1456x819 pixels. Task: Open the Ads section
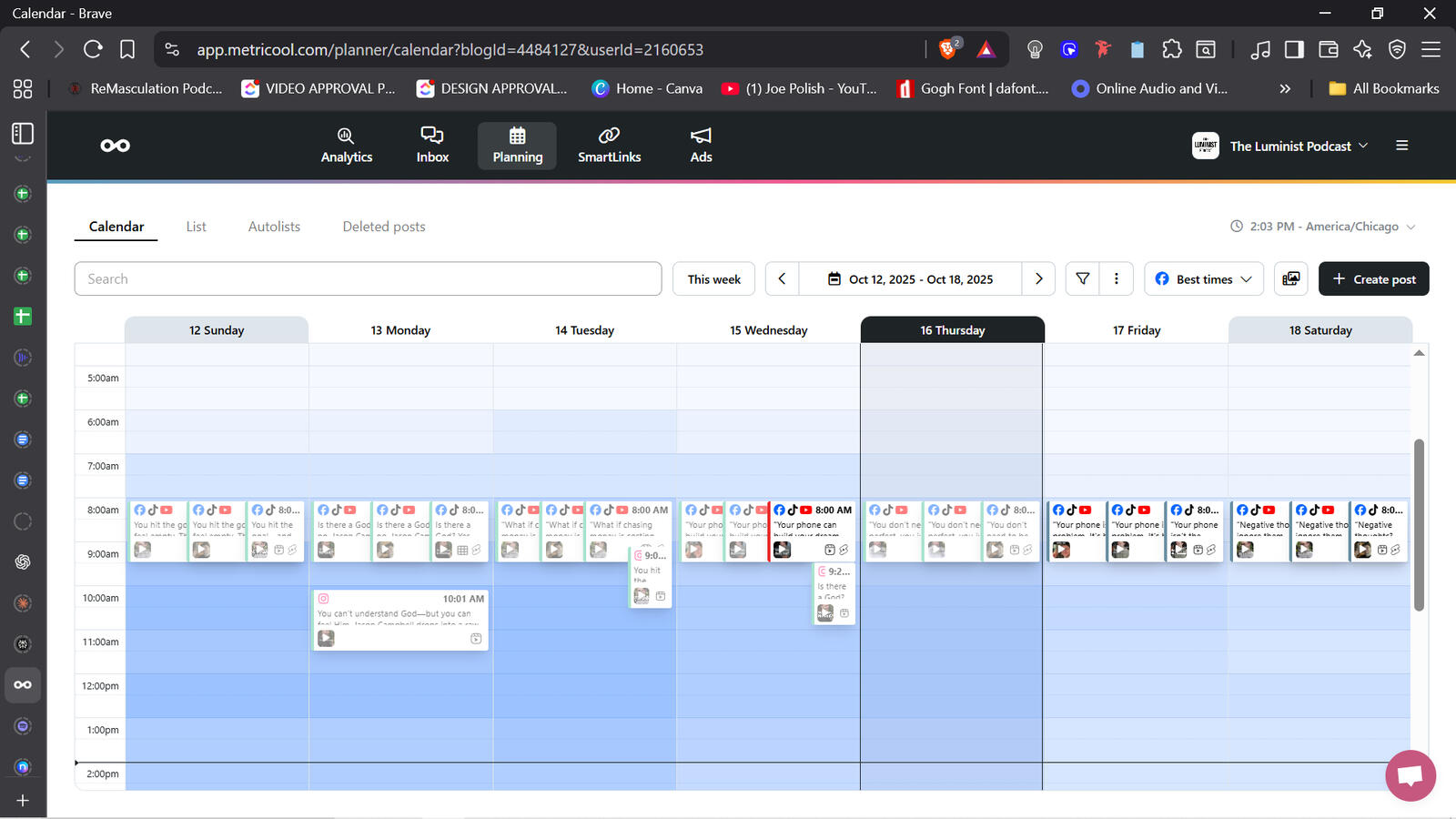(x=701, y=146)
